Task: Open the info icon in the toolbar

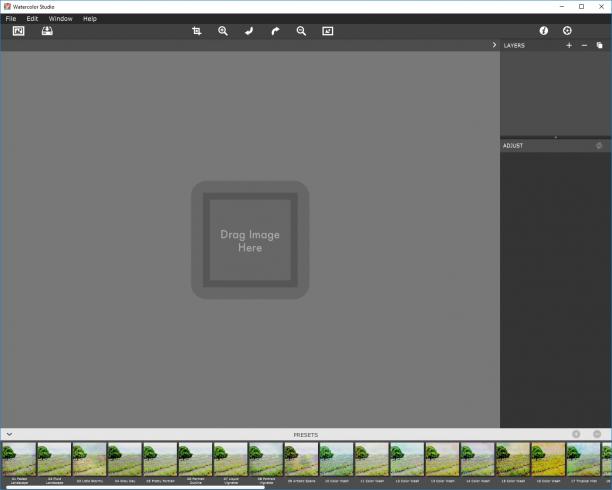Action: 544,30
